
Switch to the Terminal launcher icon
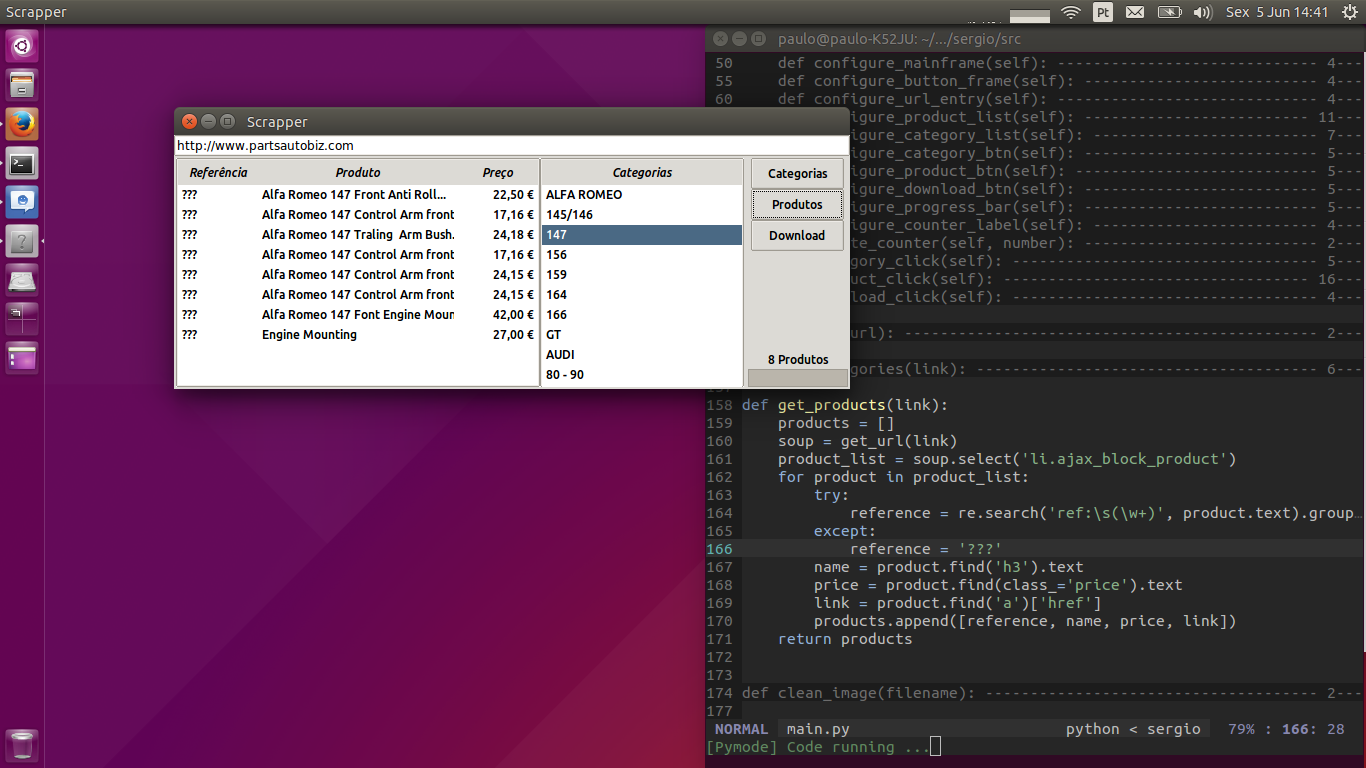22,163
